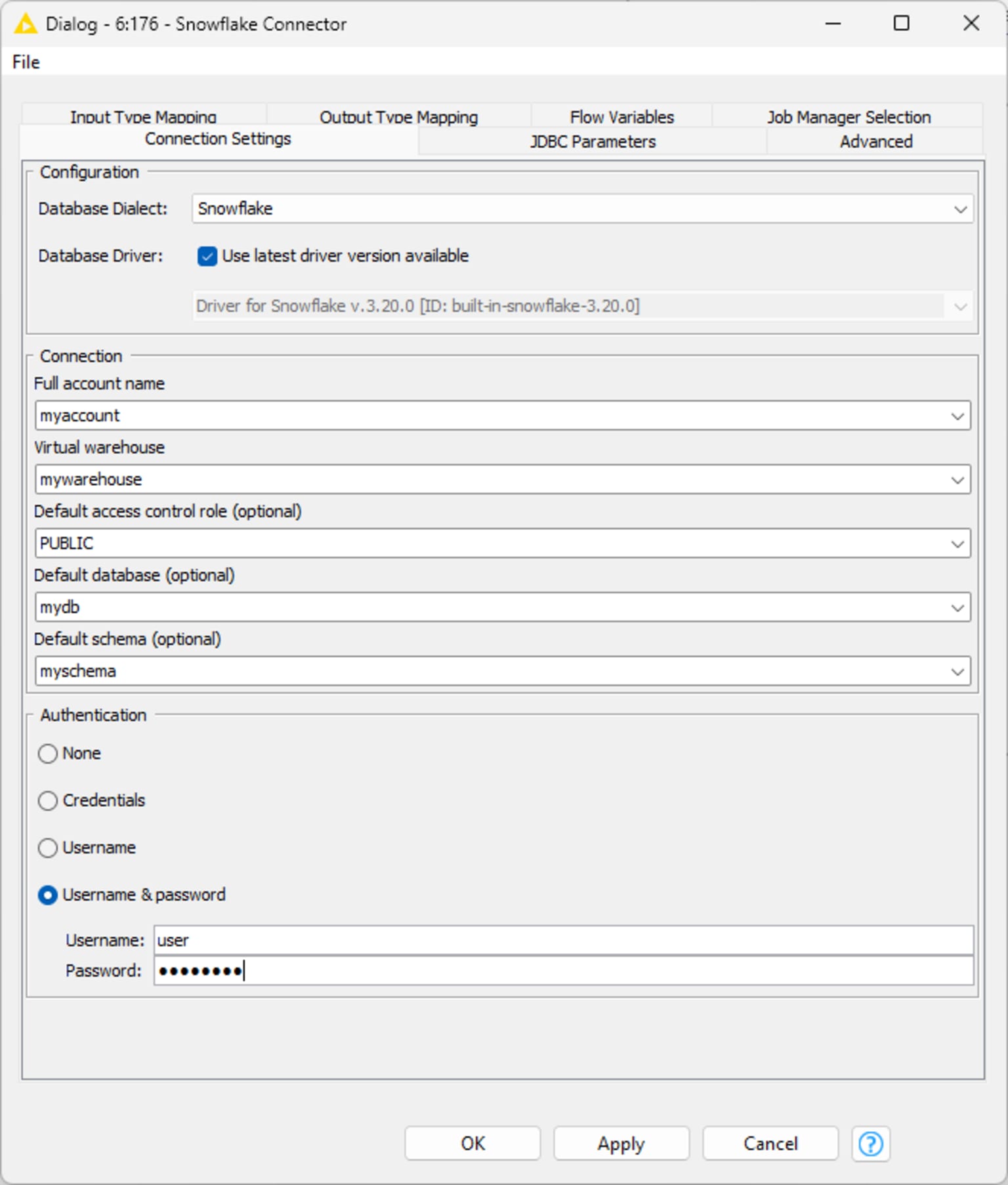The image size is (1008, 1185).
Task: Click into the Username text field
Action: 564,940
